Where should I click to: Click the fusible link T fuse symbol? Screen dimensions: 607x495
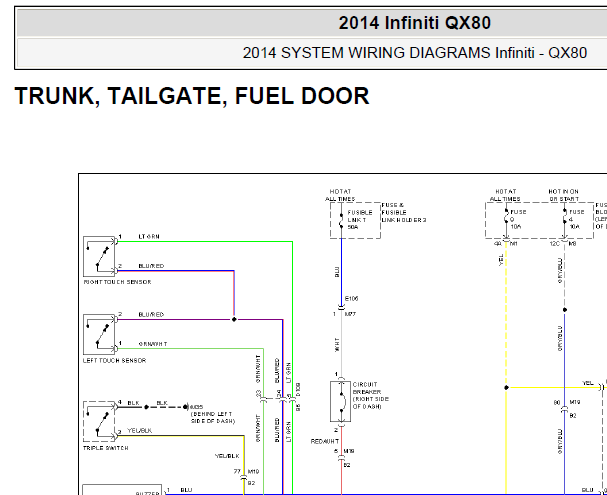(341, 220)
